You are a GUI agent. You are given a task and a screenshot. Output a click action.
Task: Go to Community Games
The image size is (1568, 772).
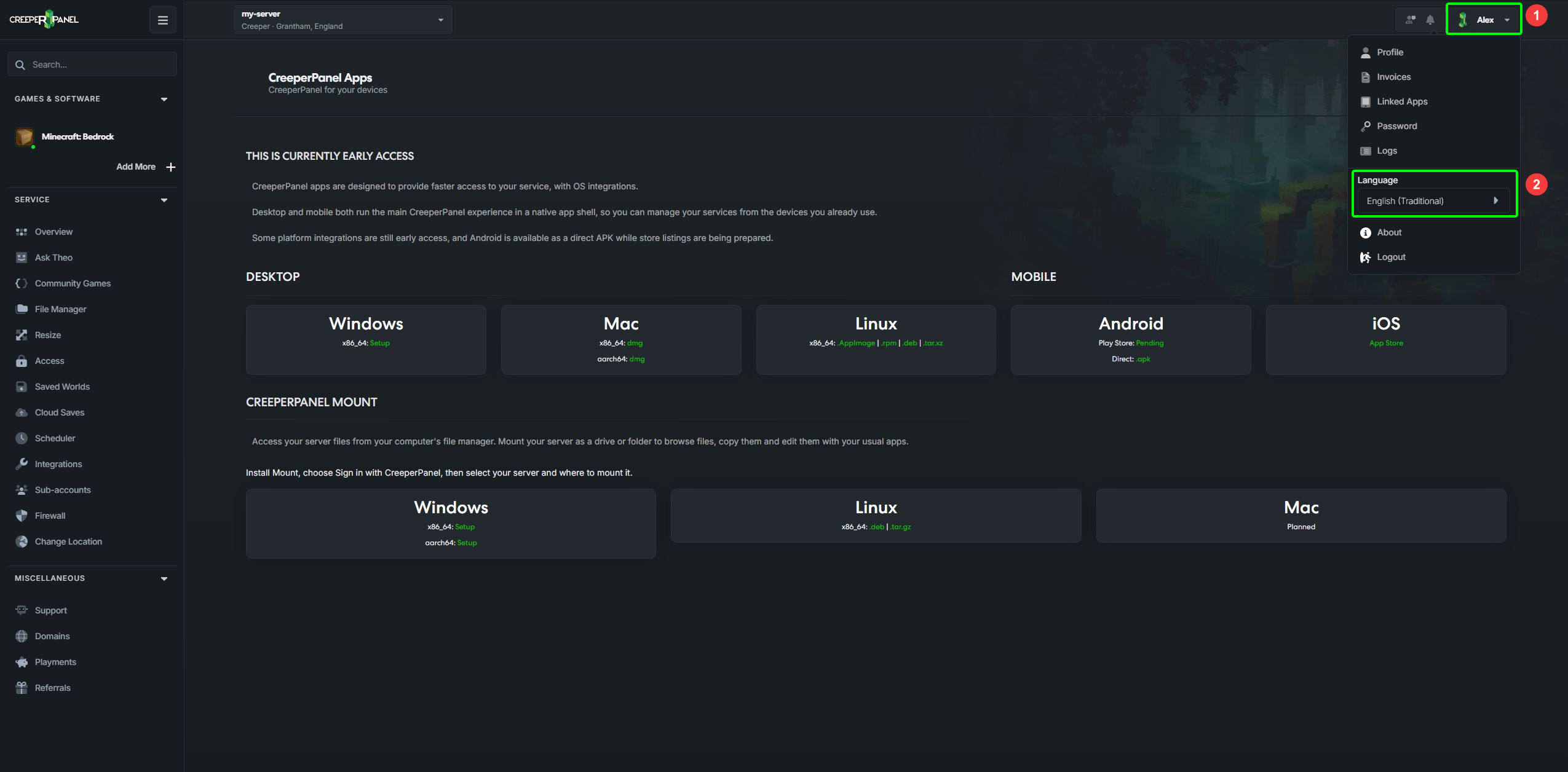point(73,283)
